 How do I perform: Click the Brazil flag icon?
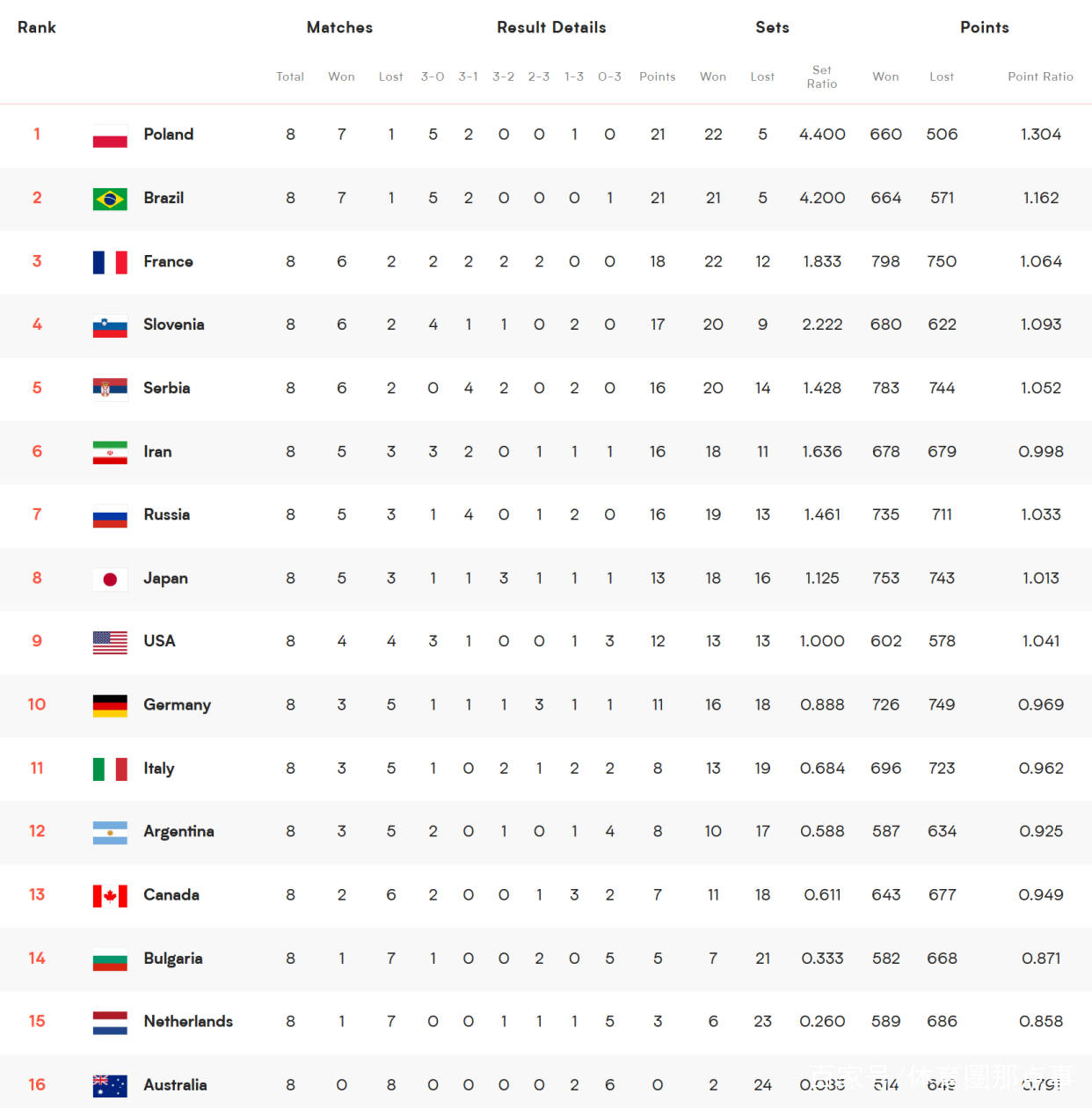pos(110,199)
